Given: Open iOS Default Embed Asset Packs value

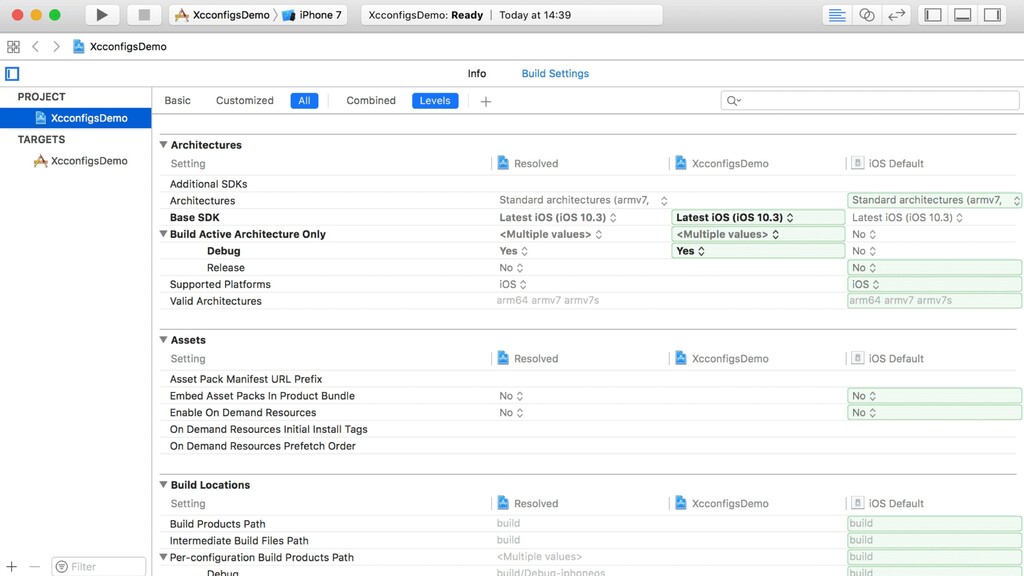Looking at the screenshot, I should (934, 396).
